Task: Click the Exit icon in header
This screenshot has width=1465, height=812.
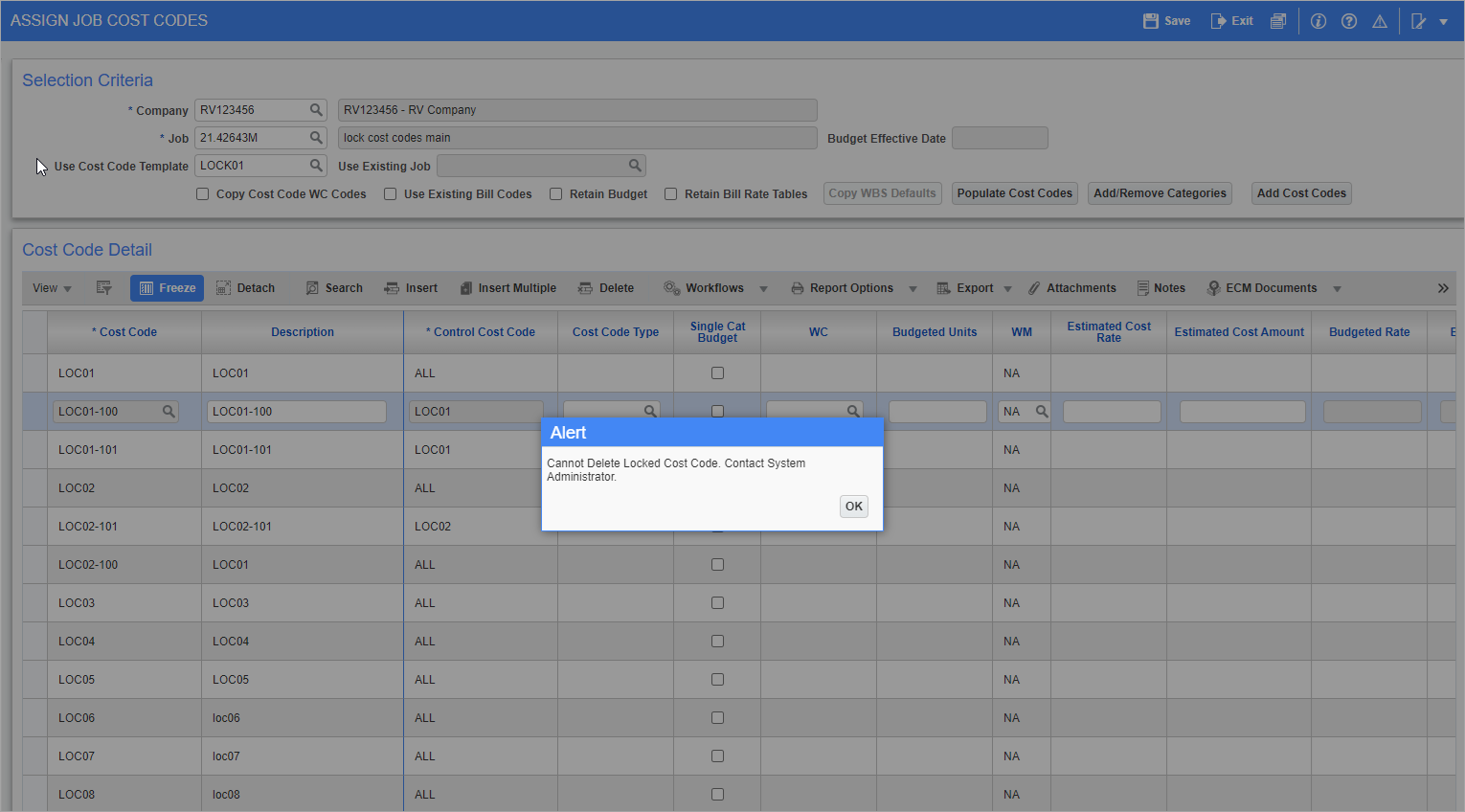Action: click(x=1218, y=21)
